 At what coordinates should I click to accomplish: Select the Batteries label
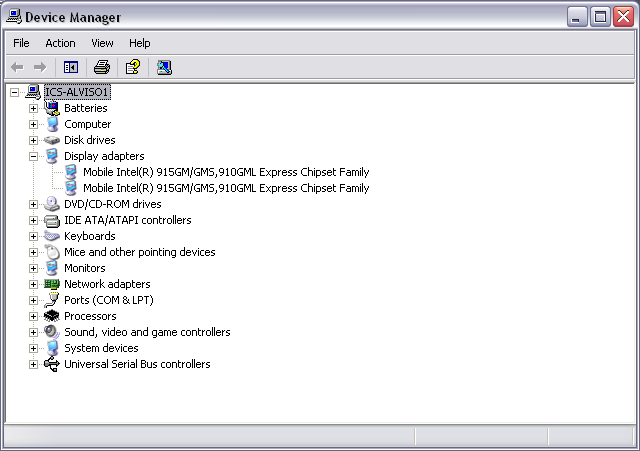86,108
